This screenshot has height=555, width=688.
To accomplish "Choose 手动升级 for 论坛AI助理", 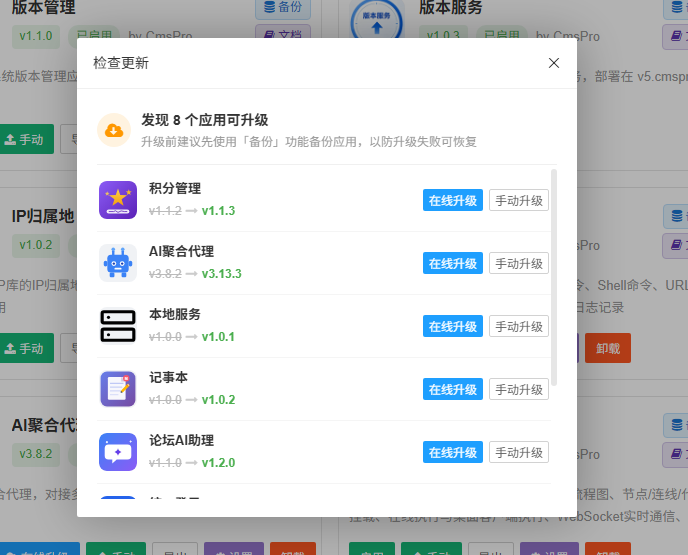I will [519, 452].
